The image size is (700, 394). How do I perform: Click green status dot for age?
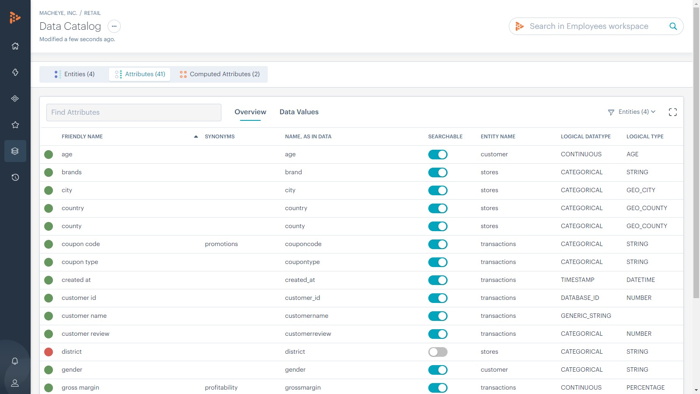click(49, 154)
